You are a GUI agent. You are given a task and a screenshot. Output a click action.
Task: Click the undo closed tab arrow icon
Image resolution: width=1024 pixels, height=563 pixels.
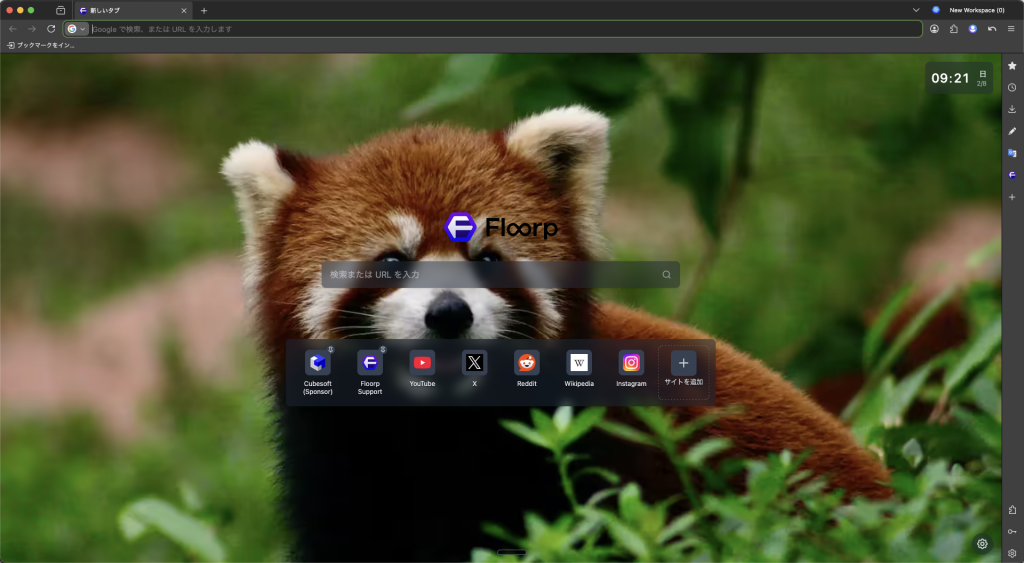(992, 29)
